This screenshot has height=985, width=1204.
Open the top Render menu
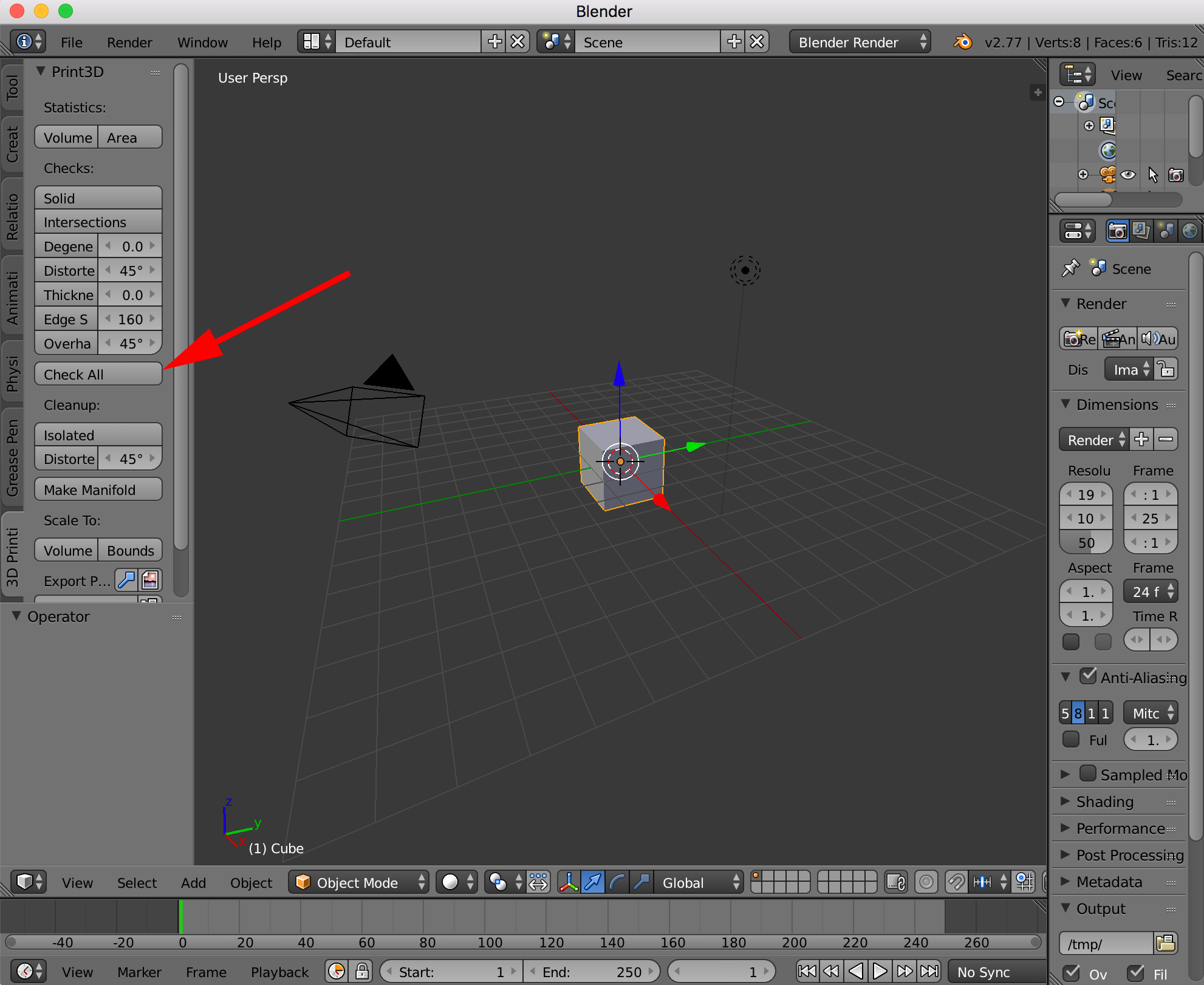point(129,42)
